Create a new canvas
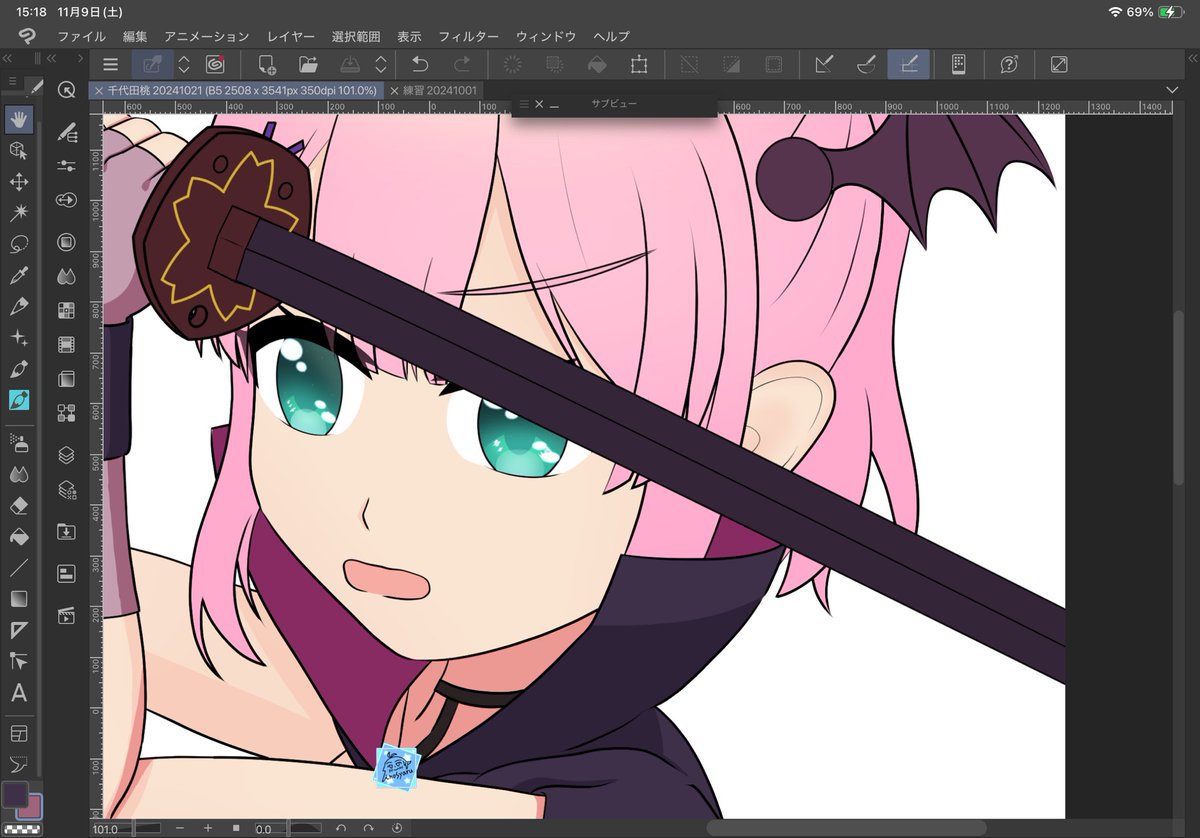This screenshot has width=1200, height=838. tap(266, 65)
